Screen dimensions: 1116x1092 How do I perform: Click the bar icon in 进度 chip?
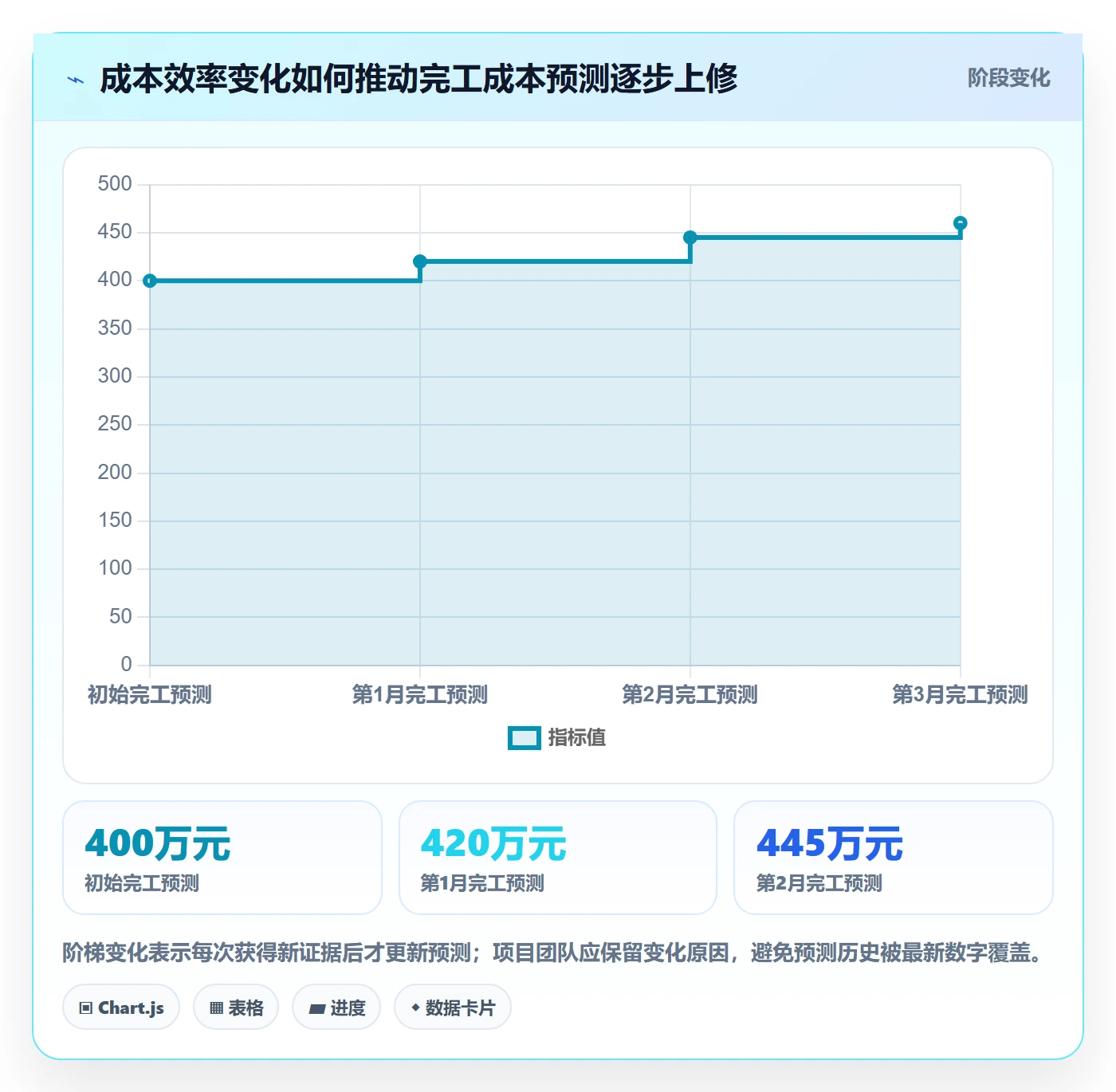316,1009
